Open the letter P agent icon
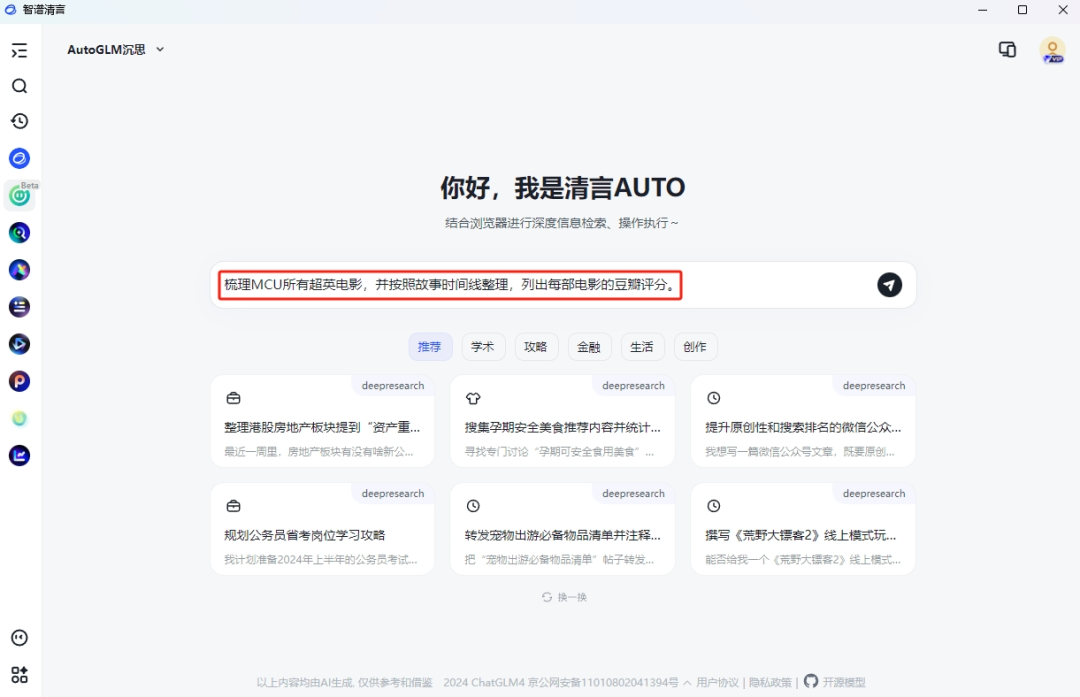This screenshot has width=1080, height=697. [x=19, y=382]
